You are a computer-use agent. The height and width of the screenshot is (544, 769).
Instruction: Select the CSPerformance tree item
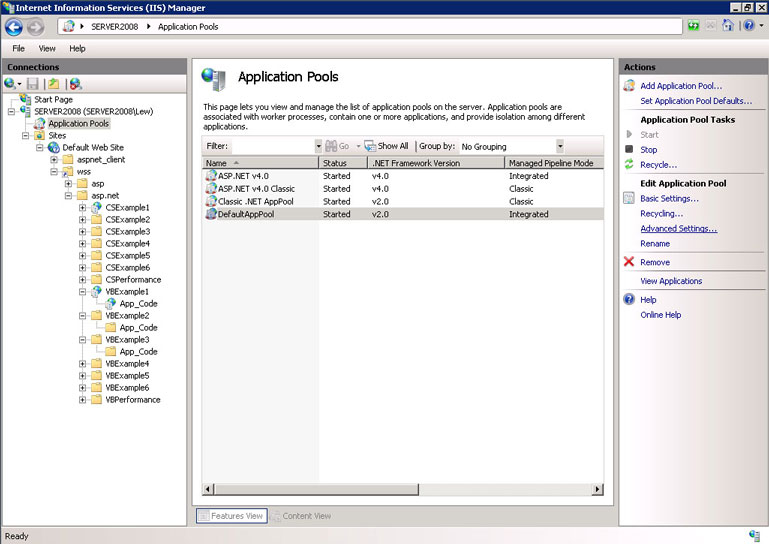(133, 280)
